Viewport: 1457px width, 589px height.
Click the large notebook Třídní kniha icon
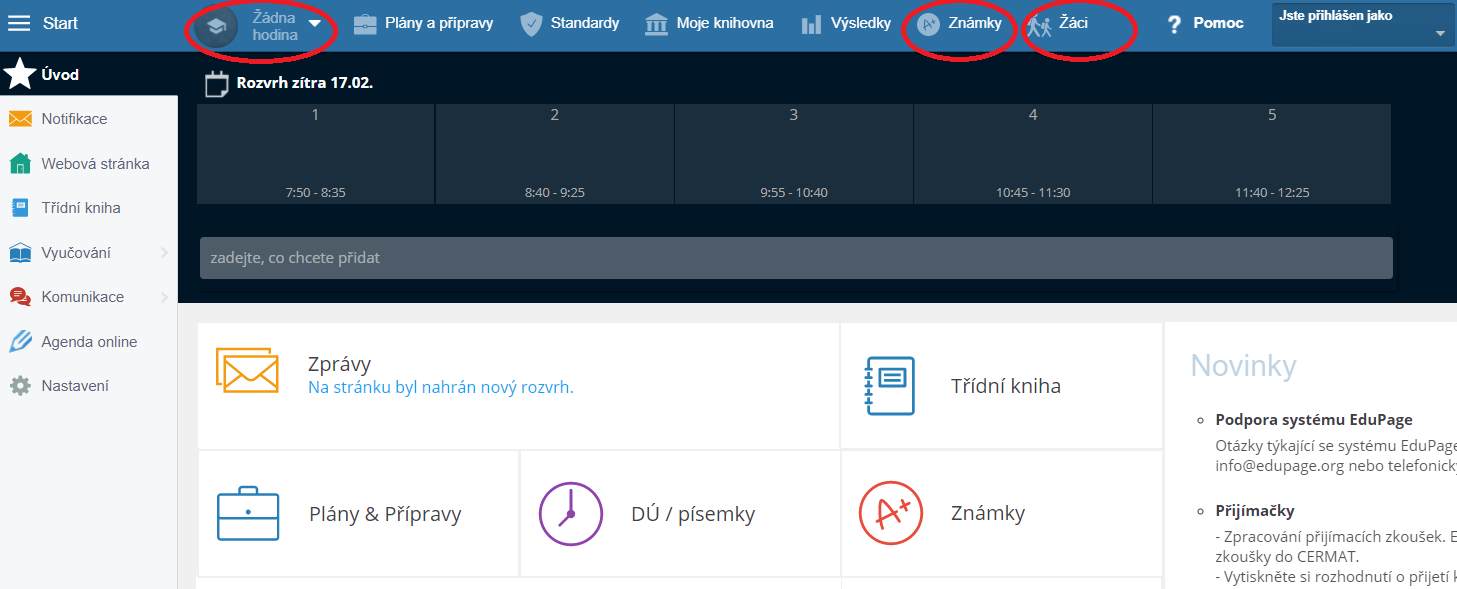click(x=889, y=386)
